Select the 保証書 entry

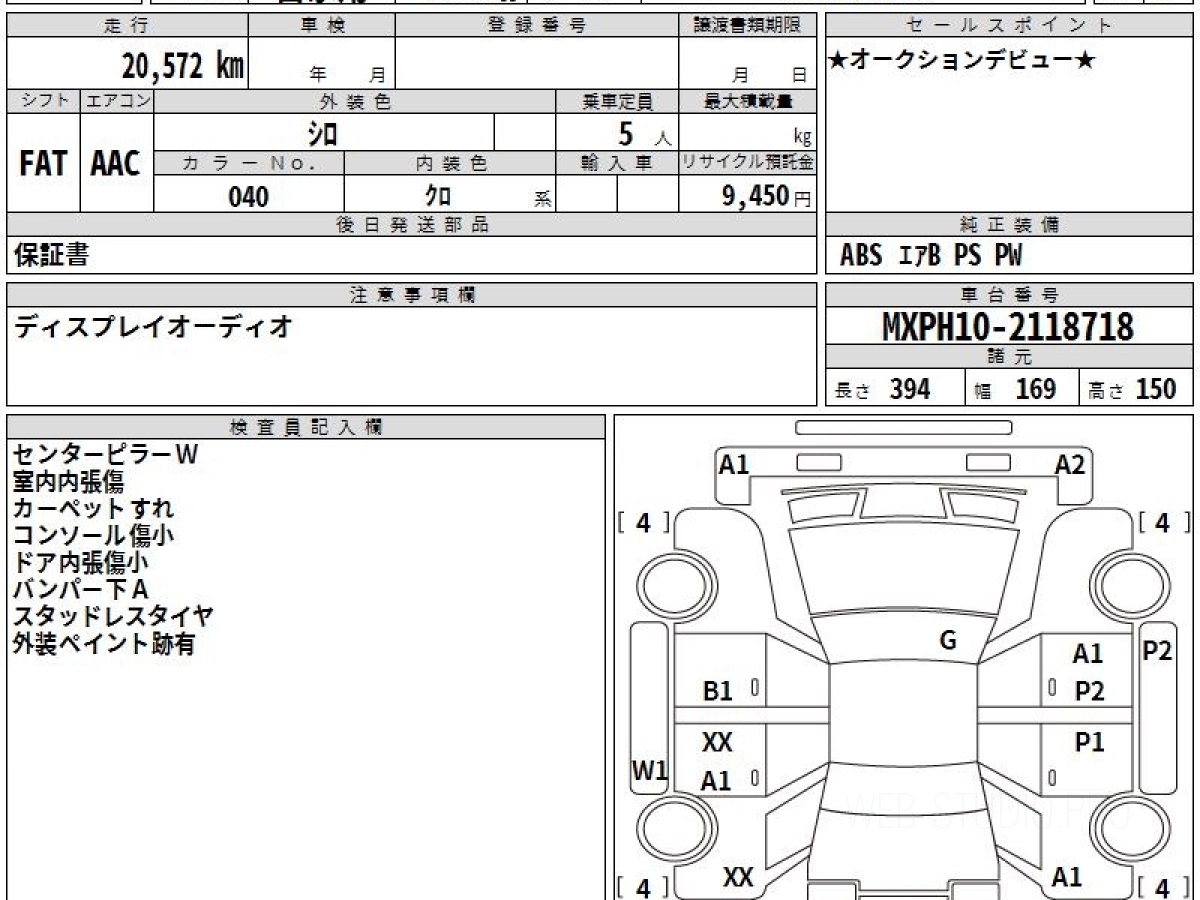click(x=51, y=256)
